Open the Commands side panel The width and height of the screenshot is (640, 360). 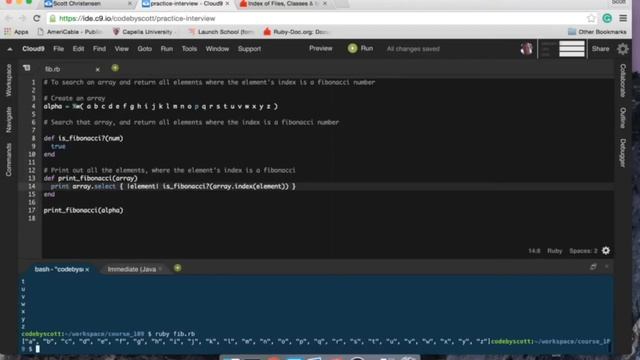[x=9, y=160]
